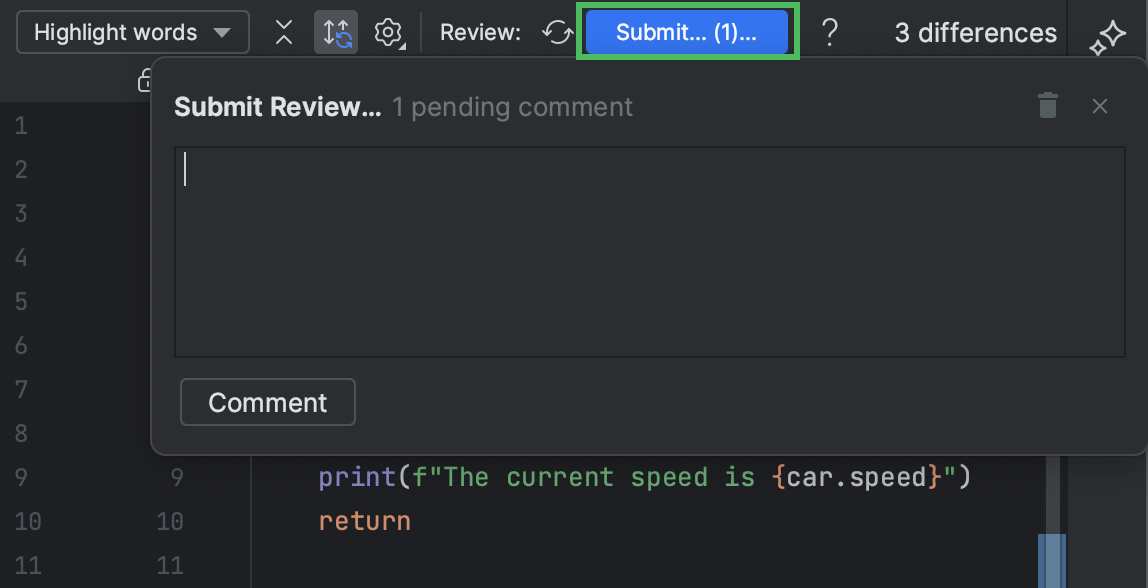Select line number 9 in the gutter
The height and width of the screenshot is (588, 1148).
[x=20, y=477]
